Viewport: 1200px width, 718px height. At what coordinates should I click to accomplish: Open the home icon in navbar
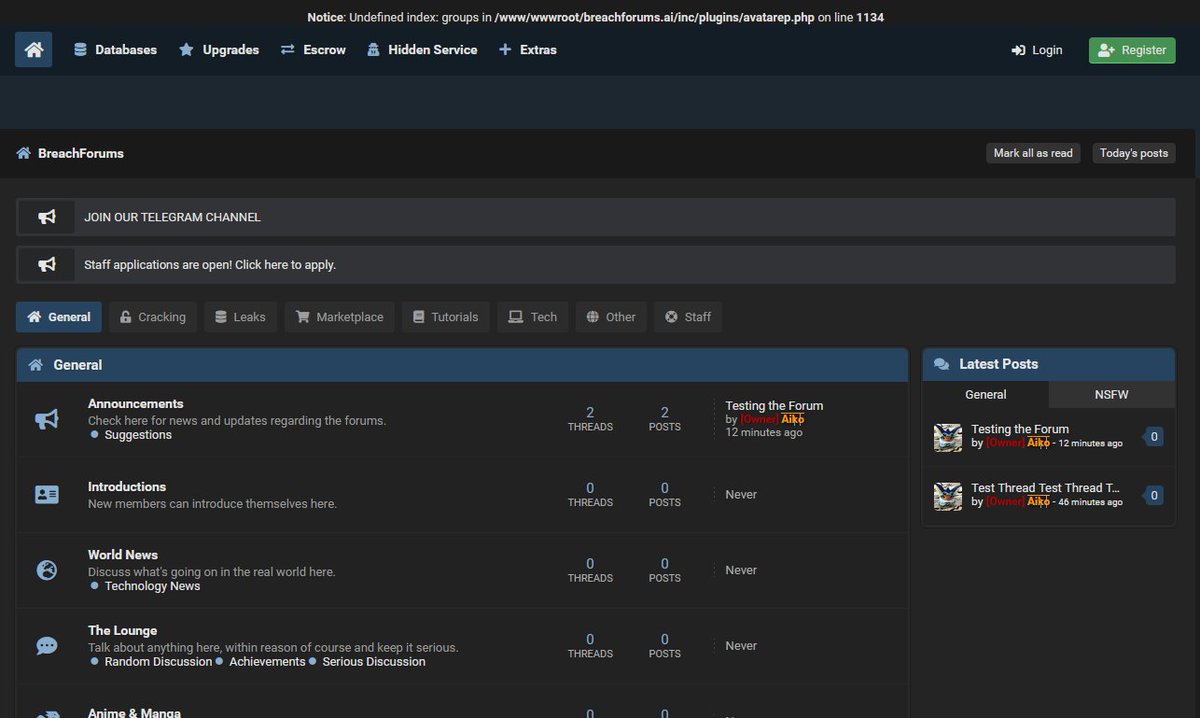[x=34, y=49]
